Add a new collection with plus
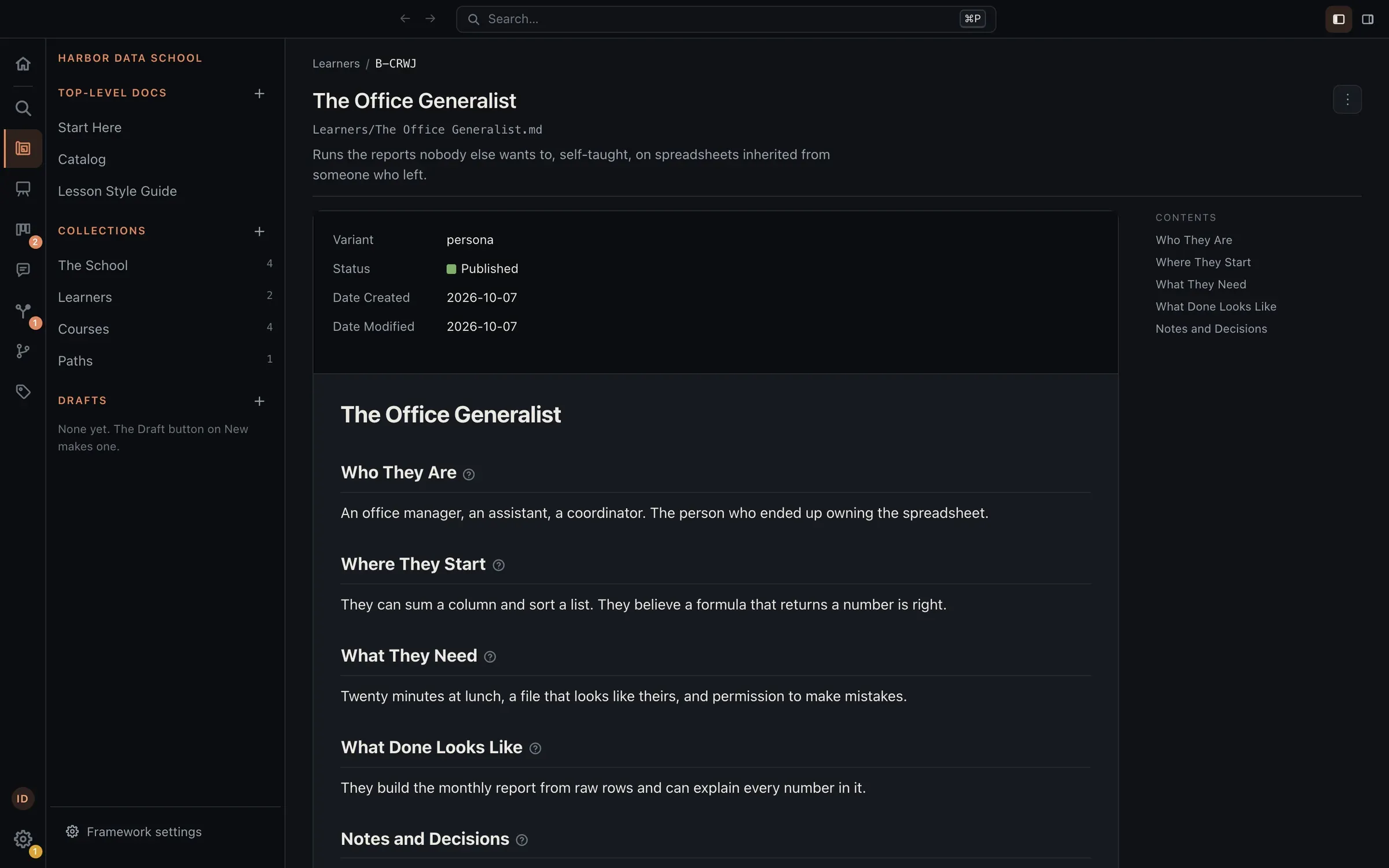The image size is (1389, 868). [259, 231]
